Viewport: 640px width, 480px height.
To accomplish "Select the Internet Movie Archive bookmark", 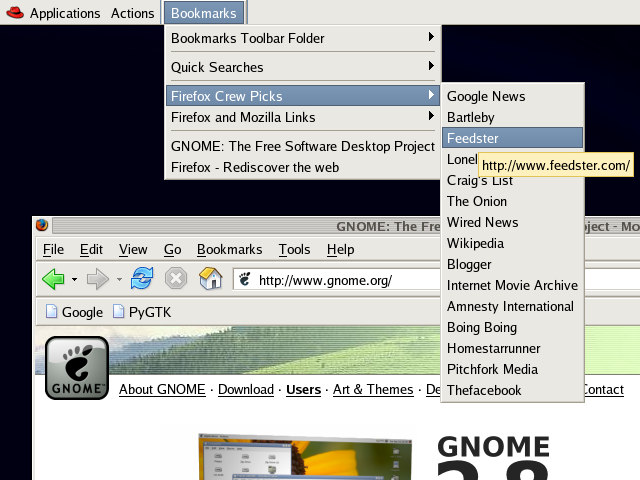I will point(512,285).
